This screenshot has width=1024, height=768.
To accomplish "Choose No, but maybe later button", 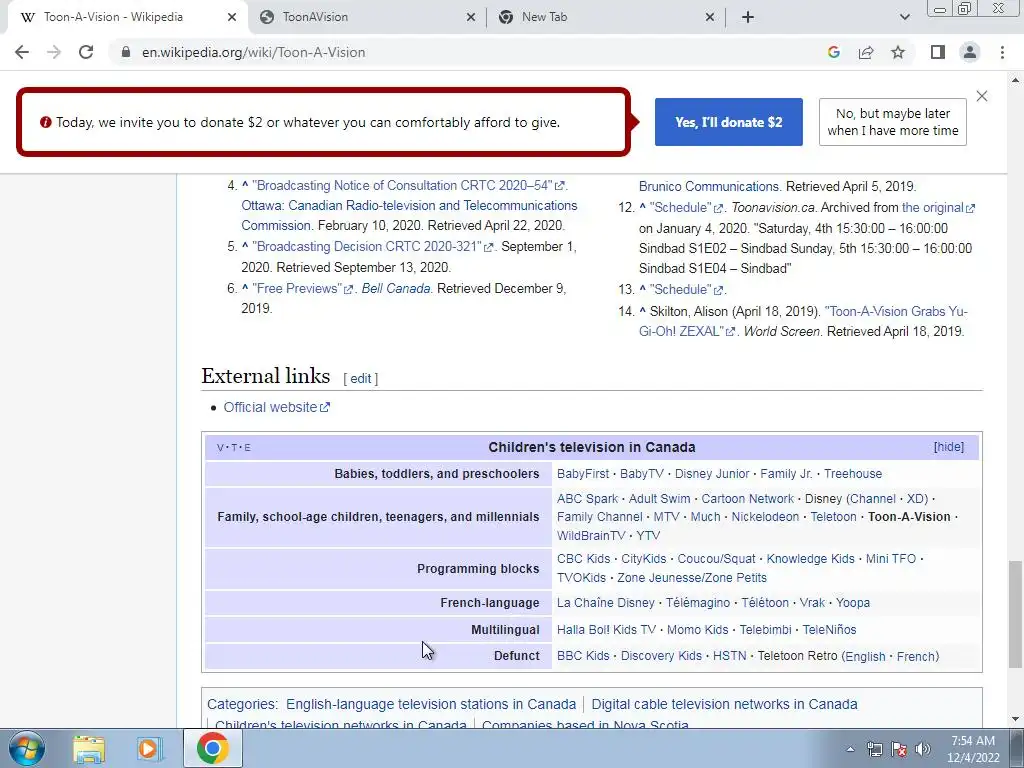I will point(893,122).
